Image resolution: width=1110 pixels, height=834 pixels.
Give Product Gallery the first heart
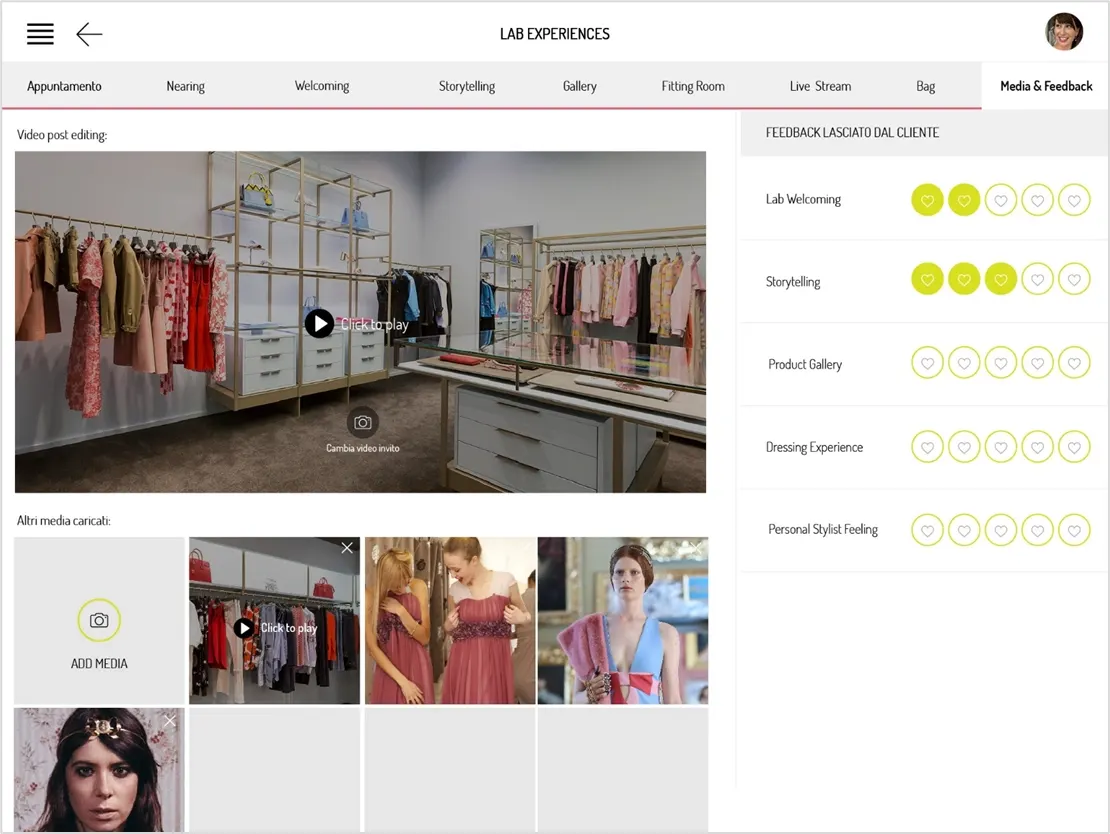coord(927,363)
